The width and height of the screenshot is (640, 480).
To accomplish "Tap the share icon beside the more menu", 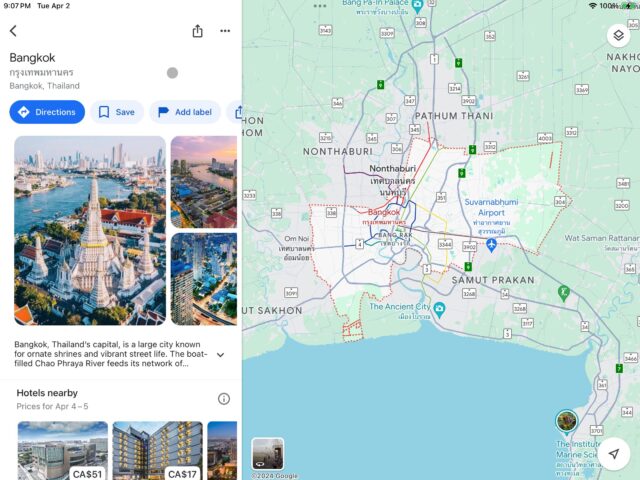I will pos(197,31).
